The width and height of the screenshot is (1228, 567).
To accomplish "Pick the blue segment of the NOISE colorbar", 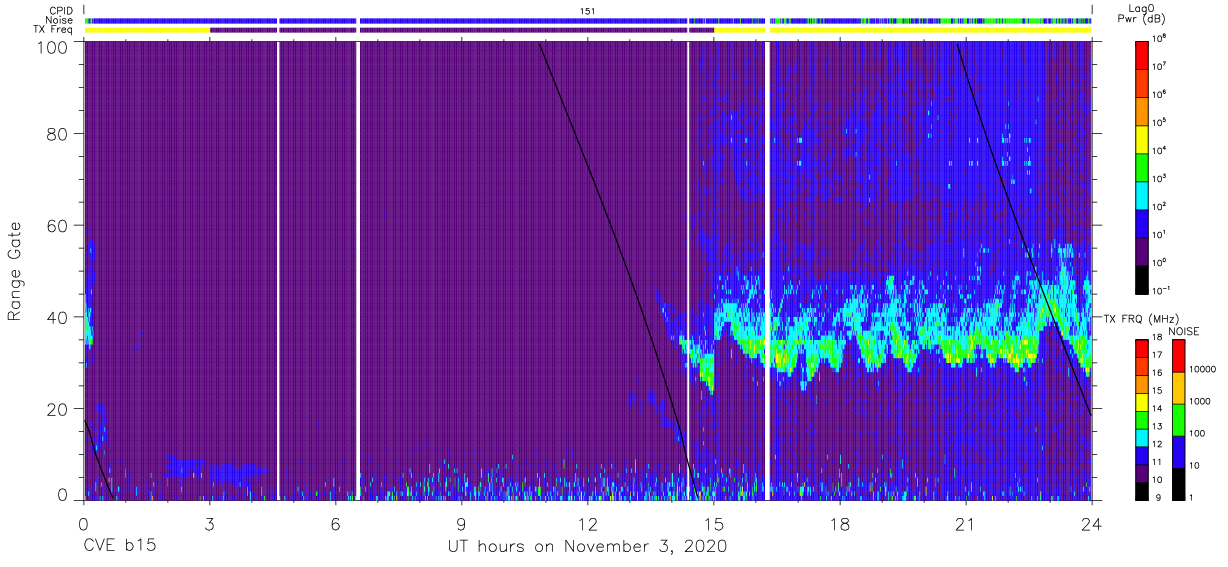I will click(1177, 450).
